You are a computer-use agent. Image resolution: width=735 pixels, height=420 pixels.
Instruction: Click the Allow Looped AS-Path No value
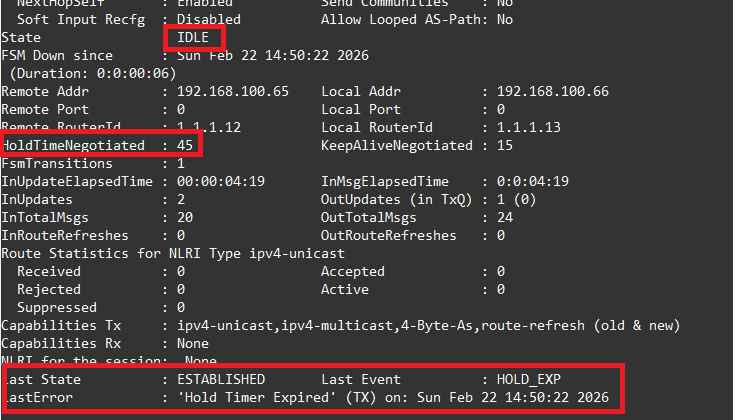pos(505,19)
